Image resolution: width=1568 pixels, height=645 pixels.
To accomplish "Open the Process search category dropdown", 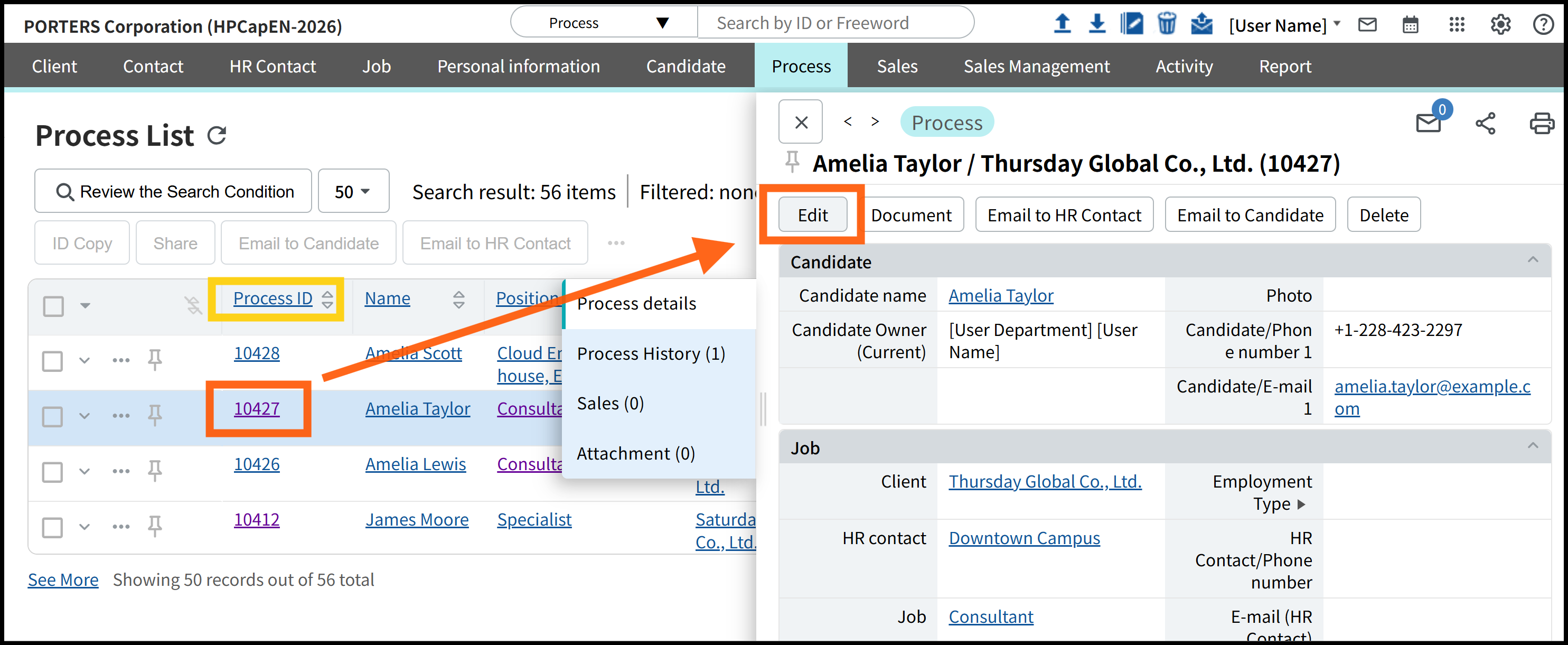I will click(604, 23).
